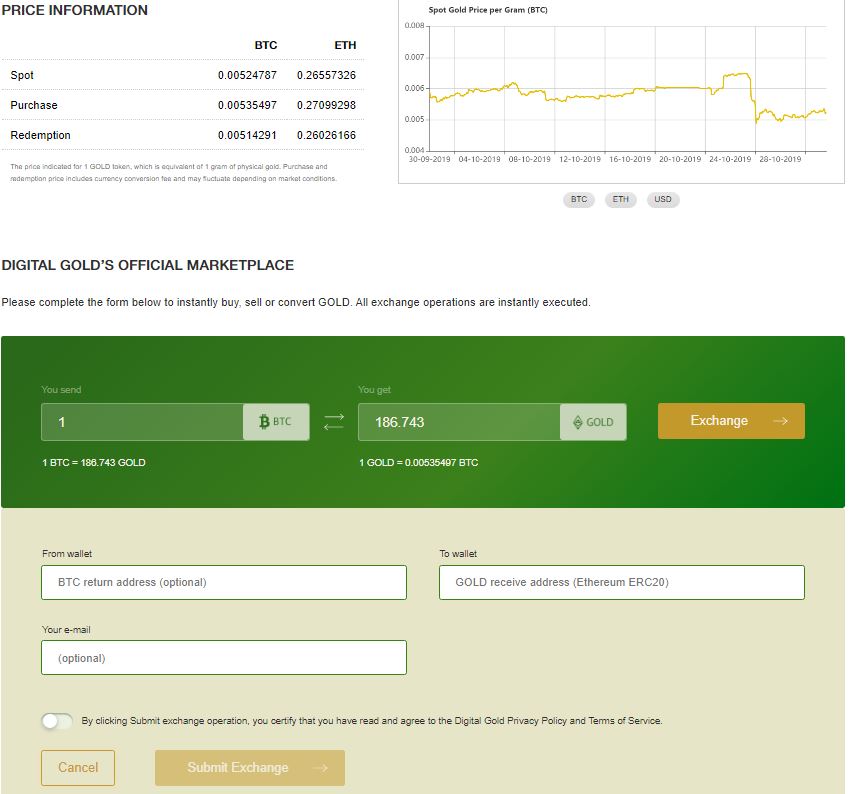This screenshot has width=850, height=794.
Task: Switch the chart to ETH
Action: click(x=620, y=199)
